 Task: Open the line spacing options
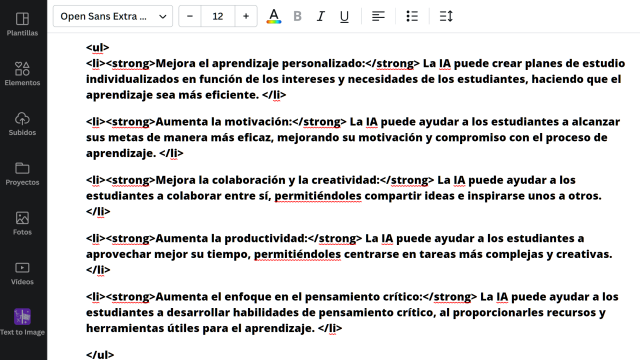tap(446, 16)
